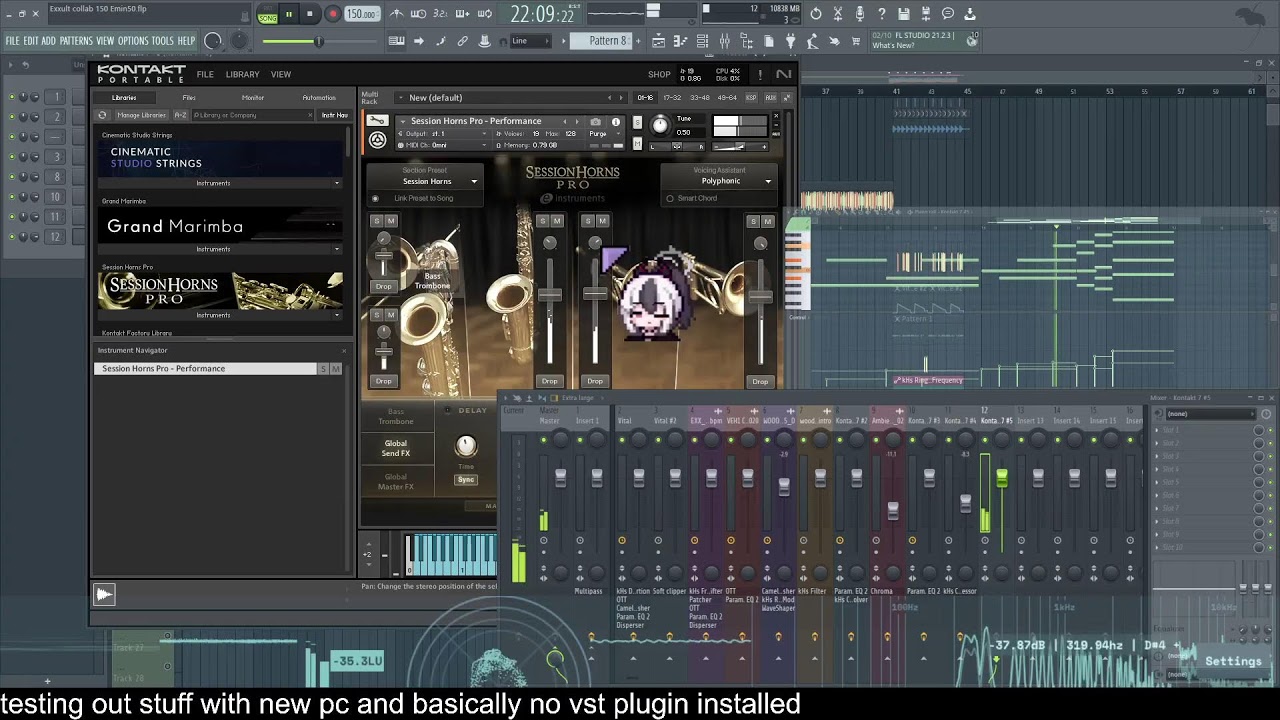This screenshot has height=720, width=1280.
Task: Click the Global Send FX button
Action: (396, 448)
